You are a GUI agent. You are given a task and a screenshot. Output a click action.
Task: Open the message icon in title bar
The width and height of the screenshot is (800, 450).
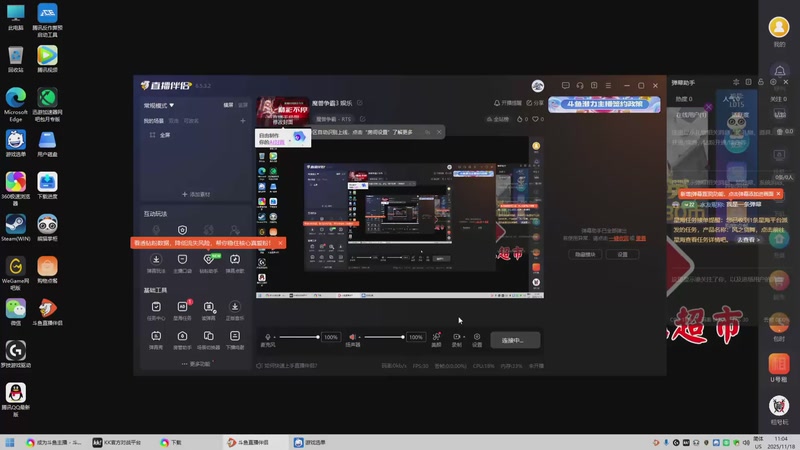[565, 86]
